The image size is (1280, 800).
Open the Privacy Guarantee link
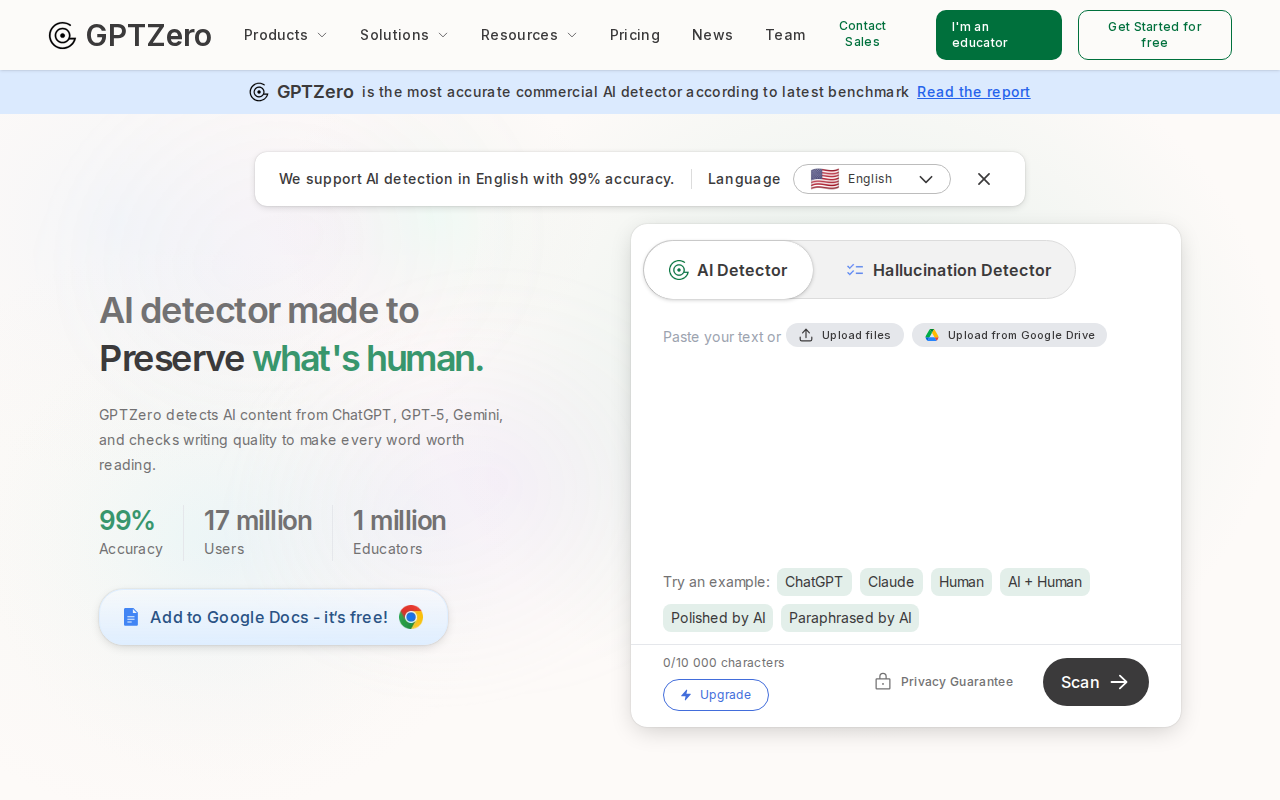(944, 682)
